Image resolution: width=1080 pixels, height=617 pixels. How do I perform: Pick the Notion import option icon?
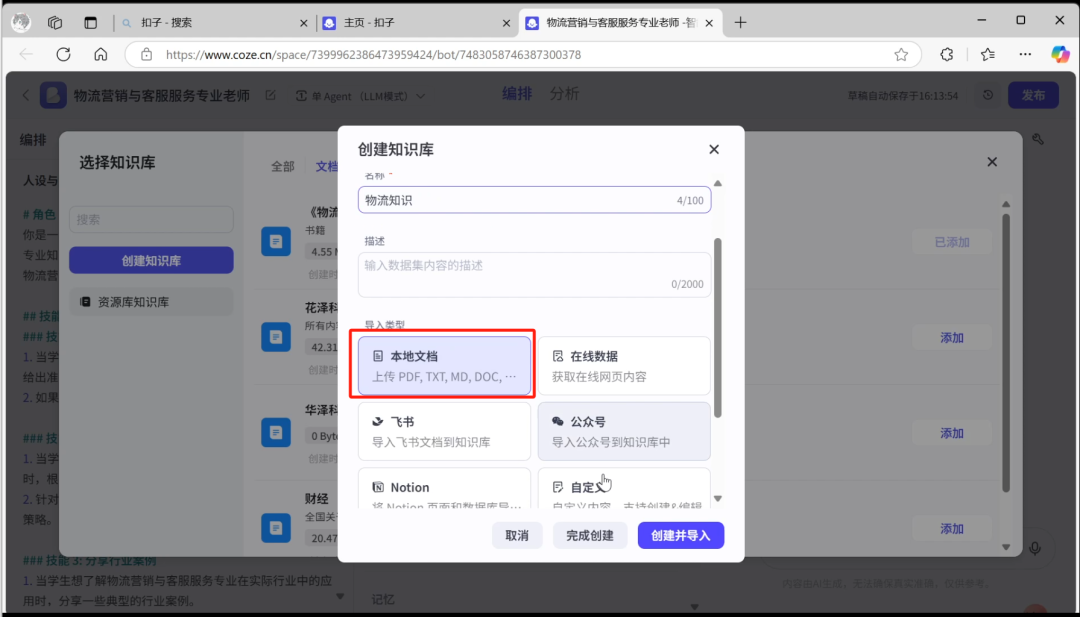coord(379,487)
